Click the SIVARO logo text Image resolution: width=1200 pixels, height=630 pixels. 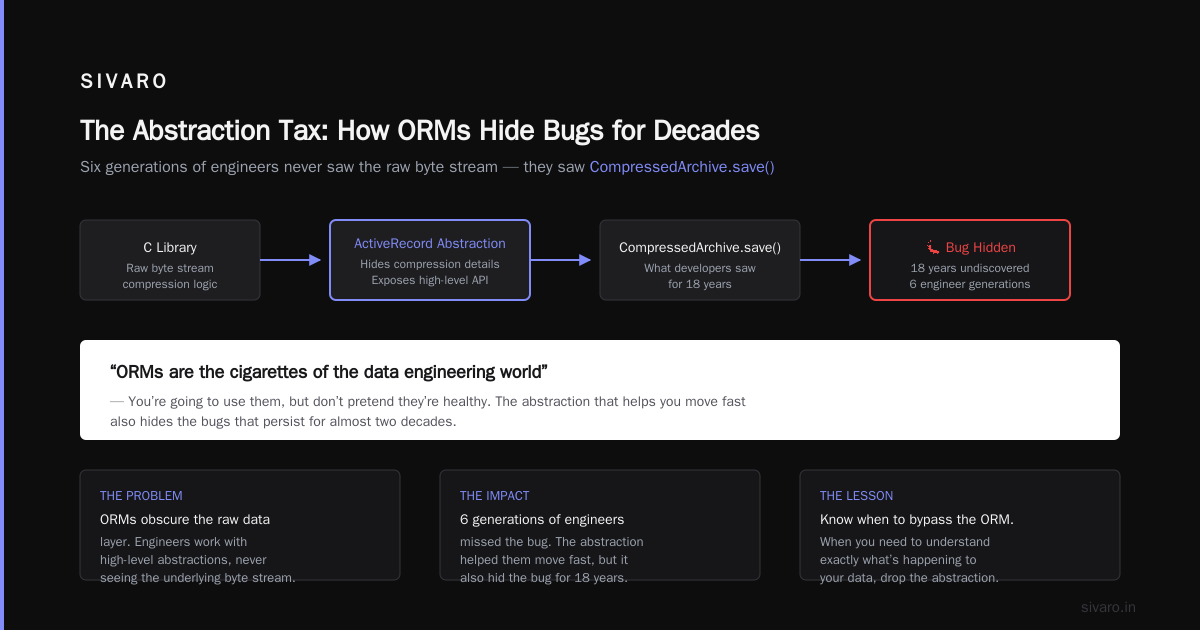tap(124, 82)
